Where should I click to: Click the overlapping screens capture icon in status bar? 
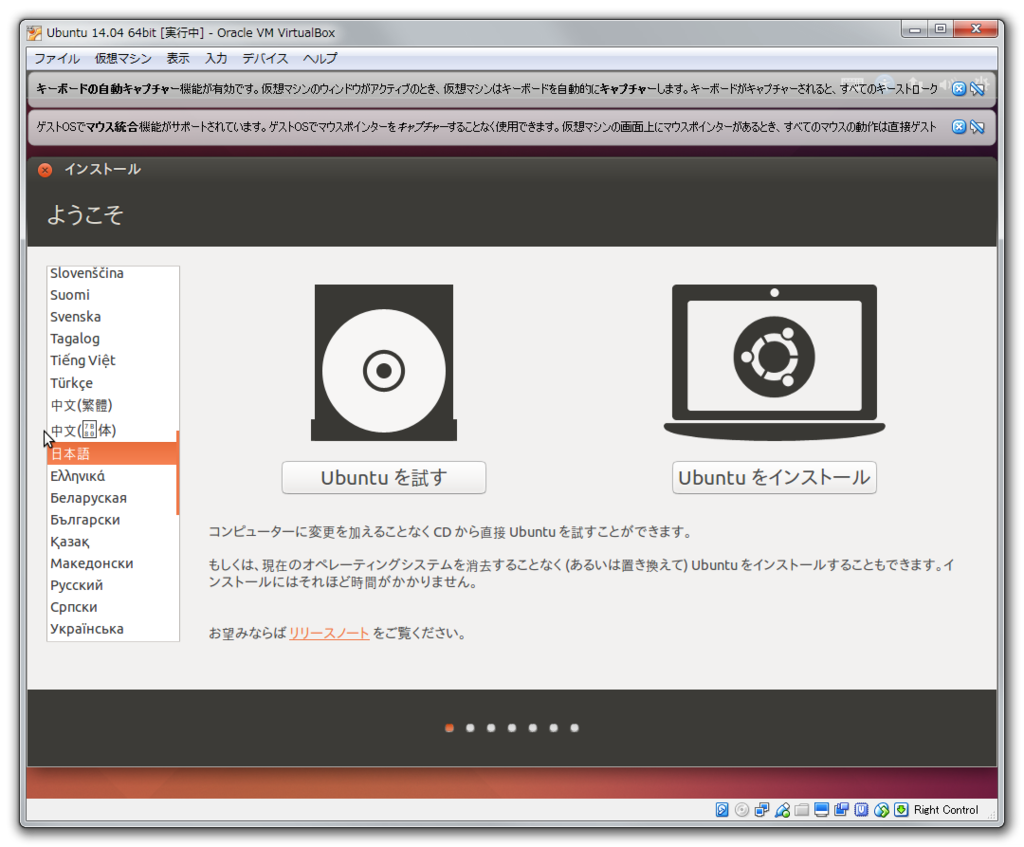coord(841,810)
